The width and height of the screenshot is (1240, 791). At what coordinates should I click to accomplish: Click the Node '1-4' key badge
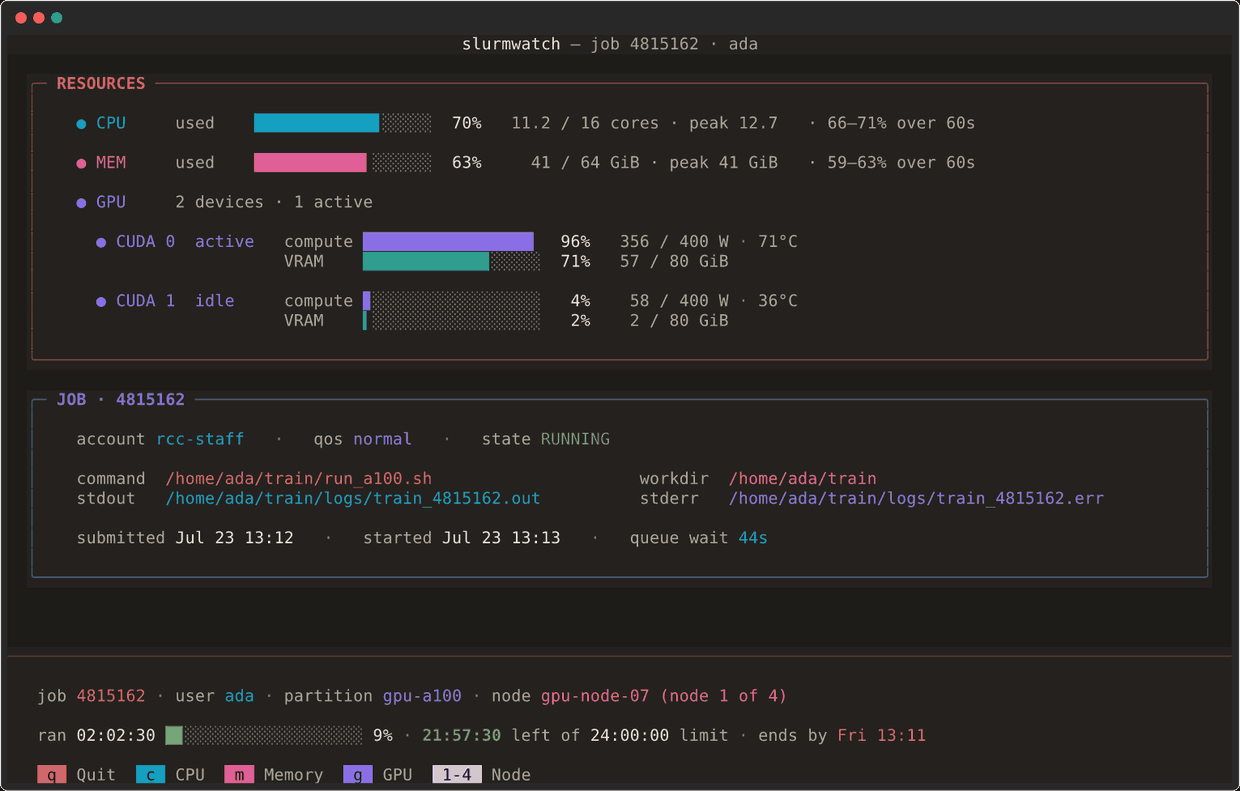point(457,774)
